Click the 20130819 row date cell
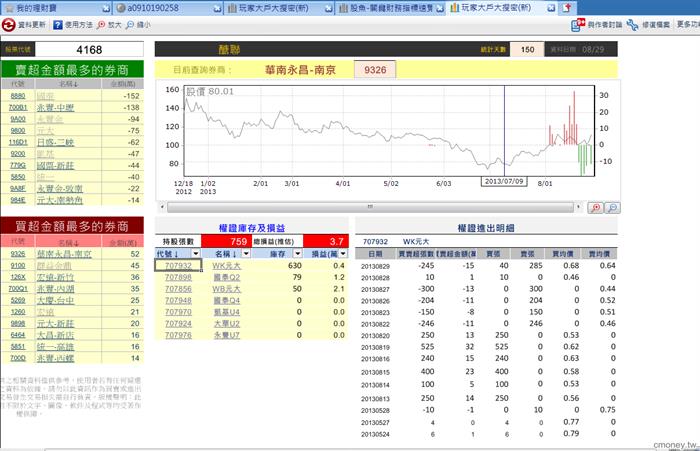Image resolution: width=700 pixels, height=451 pixels. (375, 347)
